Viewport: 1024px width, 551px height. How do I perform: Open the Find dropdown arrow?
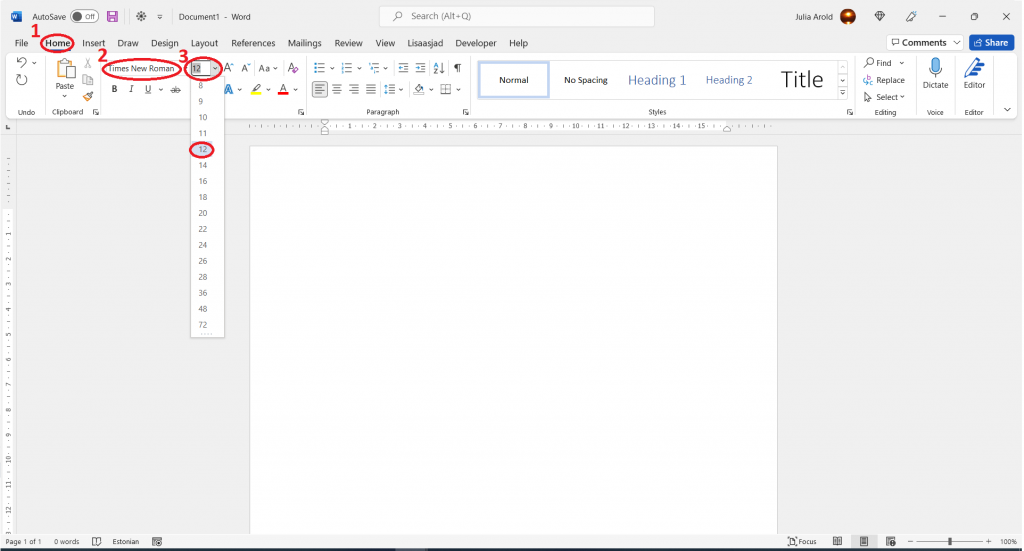tap(902, 63)
